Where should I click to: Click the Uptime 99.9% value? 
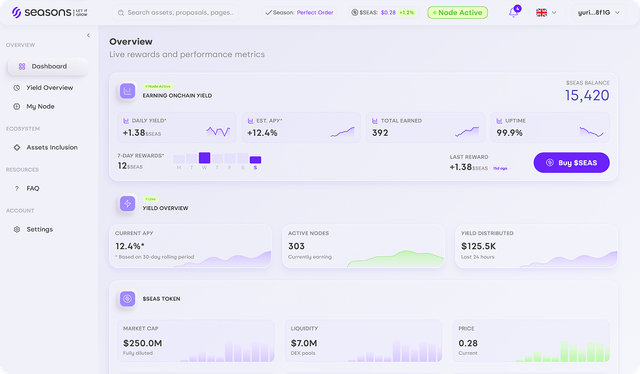pyautogui.click(x=509, y=133)
